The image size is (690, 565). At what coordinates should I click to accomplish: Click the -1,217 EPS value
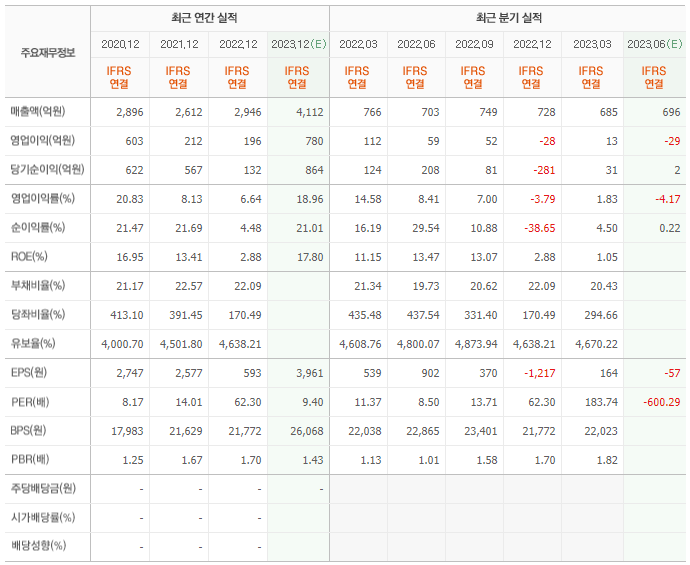tap(540, 373)
